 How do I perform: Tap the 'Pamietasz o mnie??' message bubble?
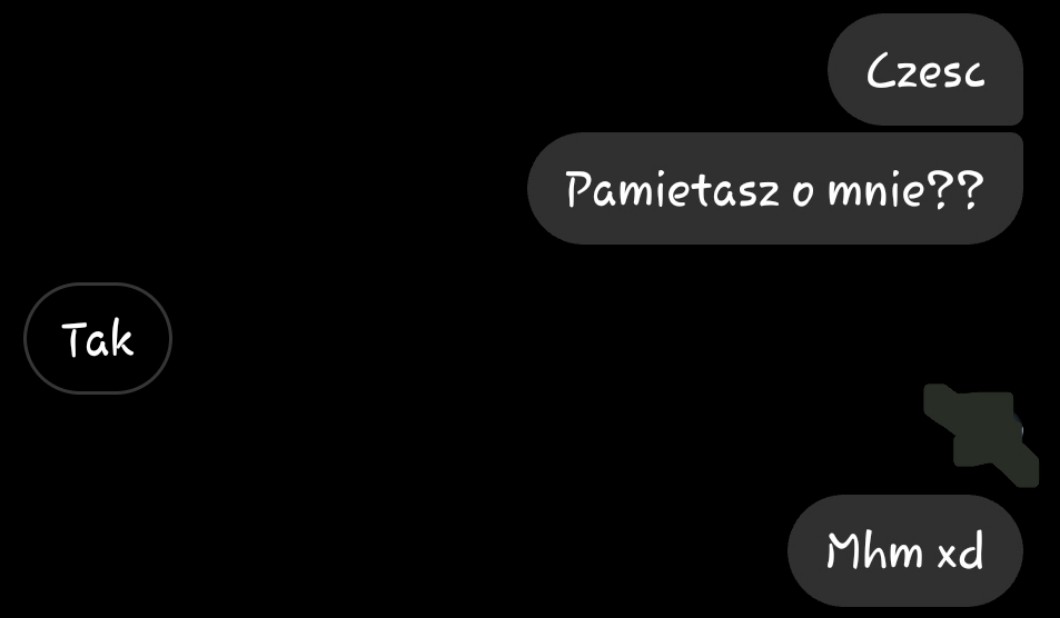point(775,189)
